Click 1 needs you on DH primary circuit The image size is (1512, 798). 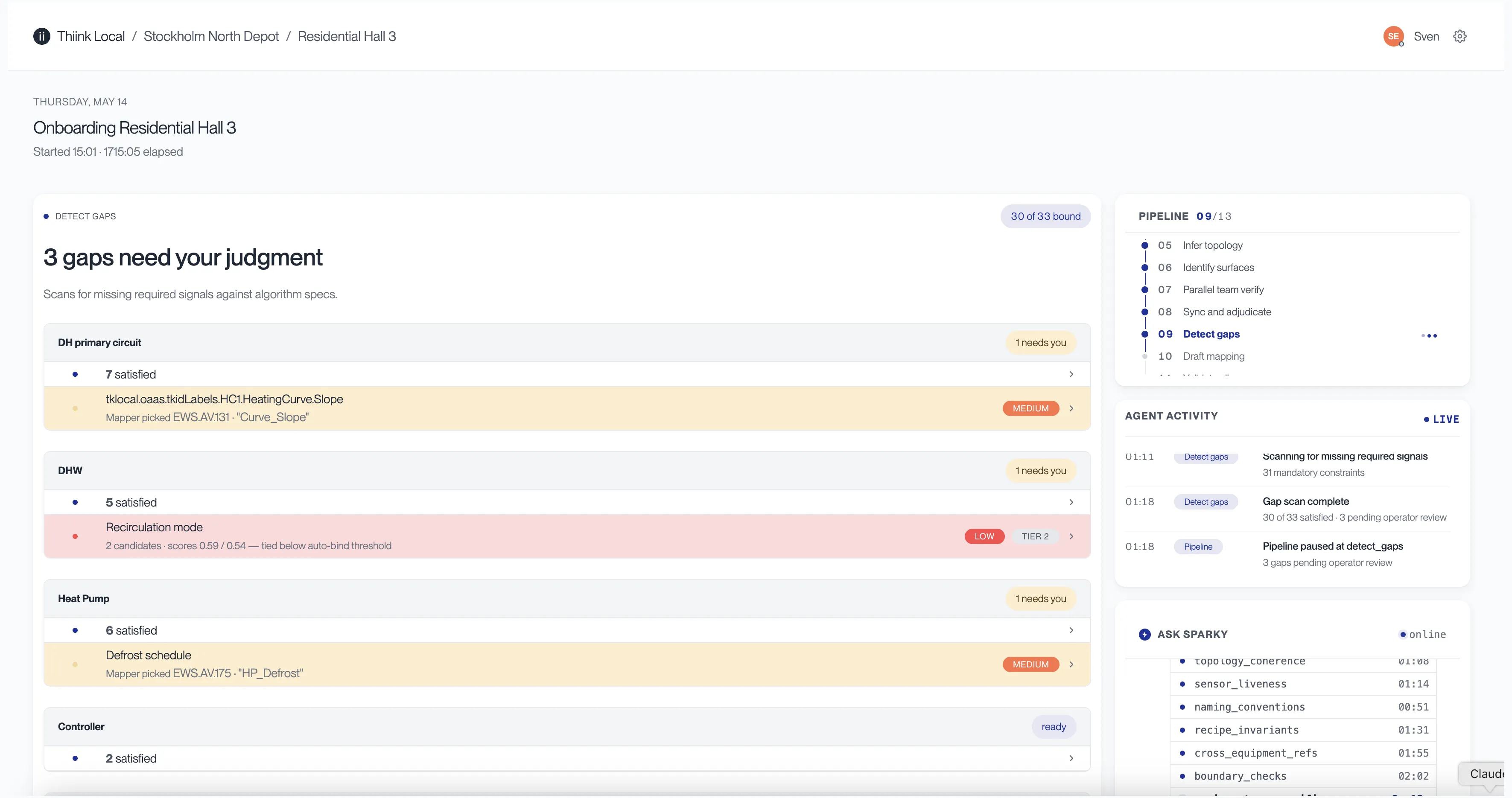(x=1041, y=343)
